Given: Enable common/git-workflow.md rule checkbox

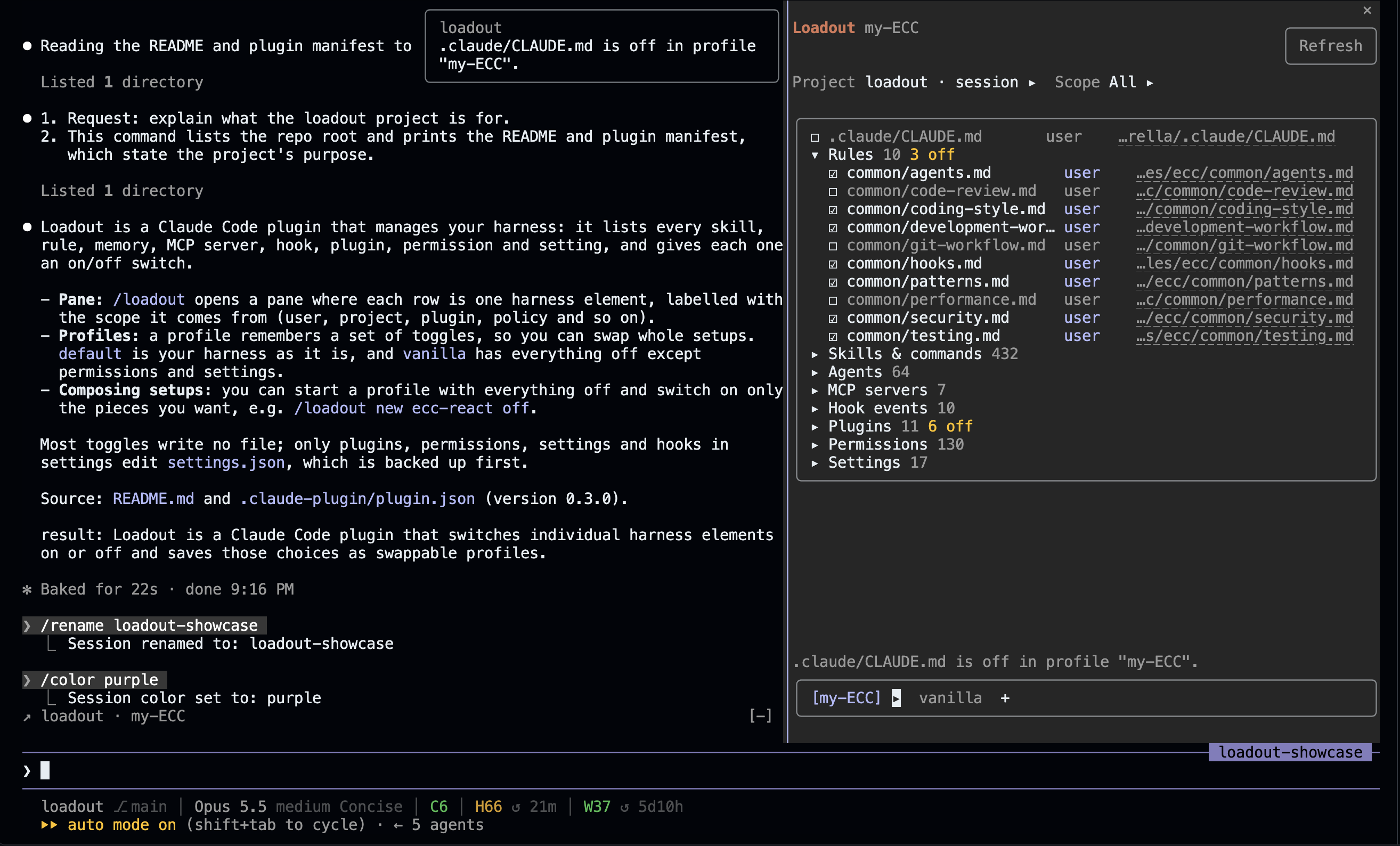Looking at the screenshot, I should click(x=833, y=246).
